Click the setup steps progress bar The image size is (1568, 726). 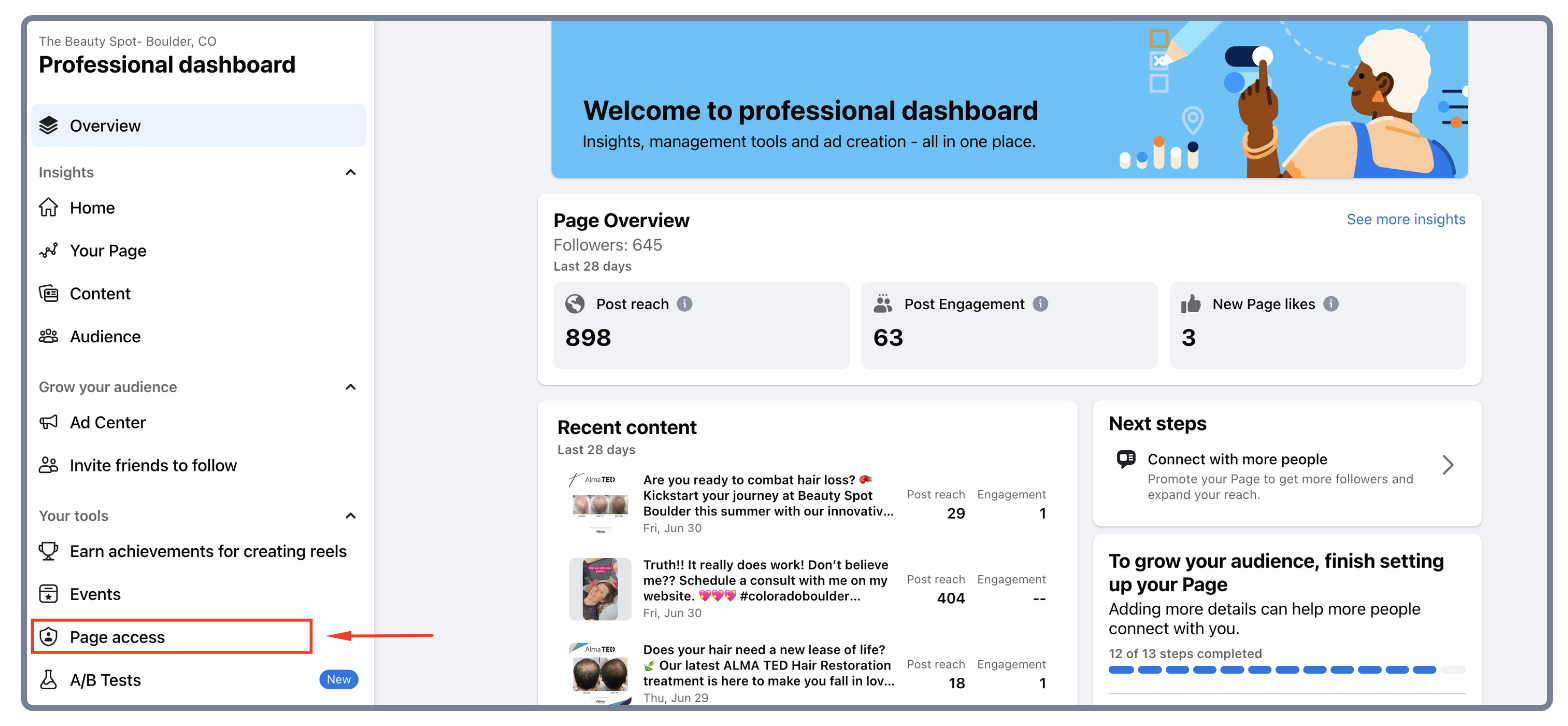(1286, 670)
